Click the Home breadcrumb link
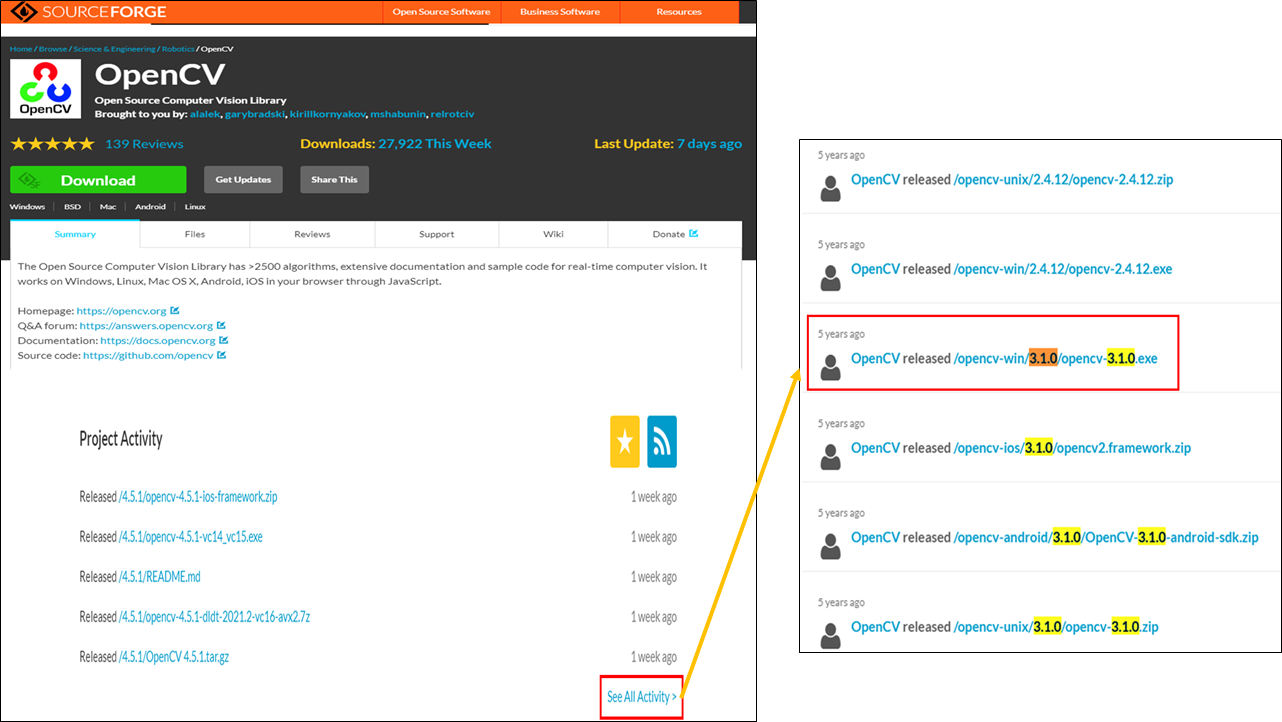Viewport: 1282px width, 722px height. 21,49
